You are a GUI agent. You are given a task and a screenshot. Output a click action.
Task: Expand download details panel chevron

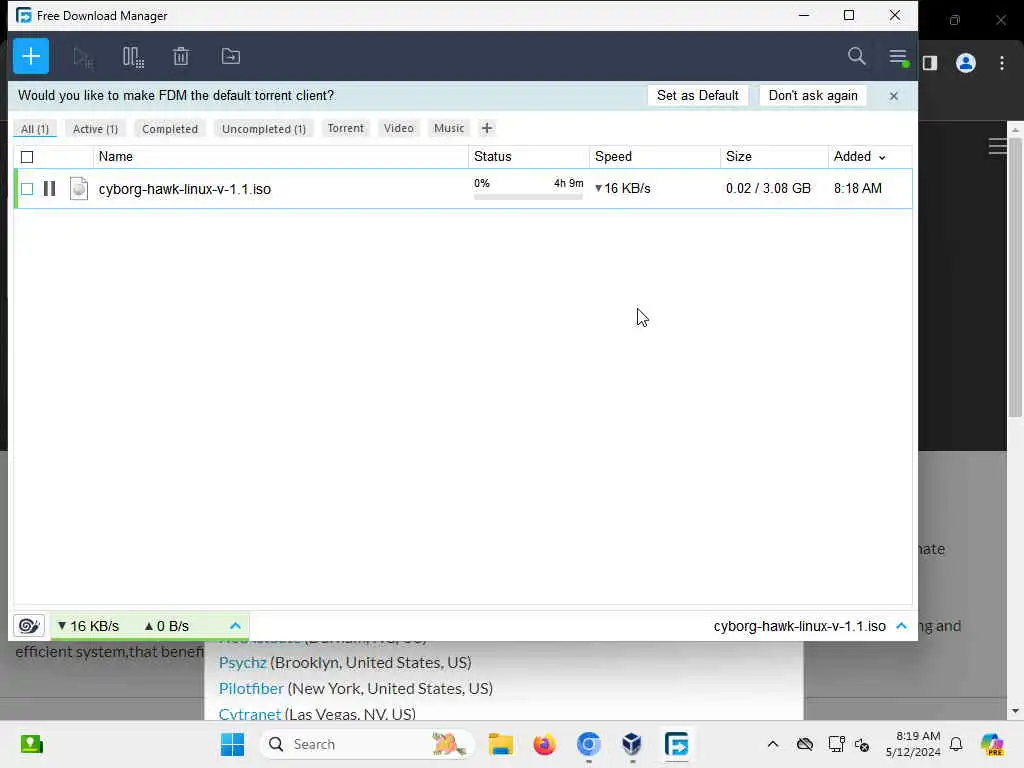pyautogui.click(x=902, y=626)
